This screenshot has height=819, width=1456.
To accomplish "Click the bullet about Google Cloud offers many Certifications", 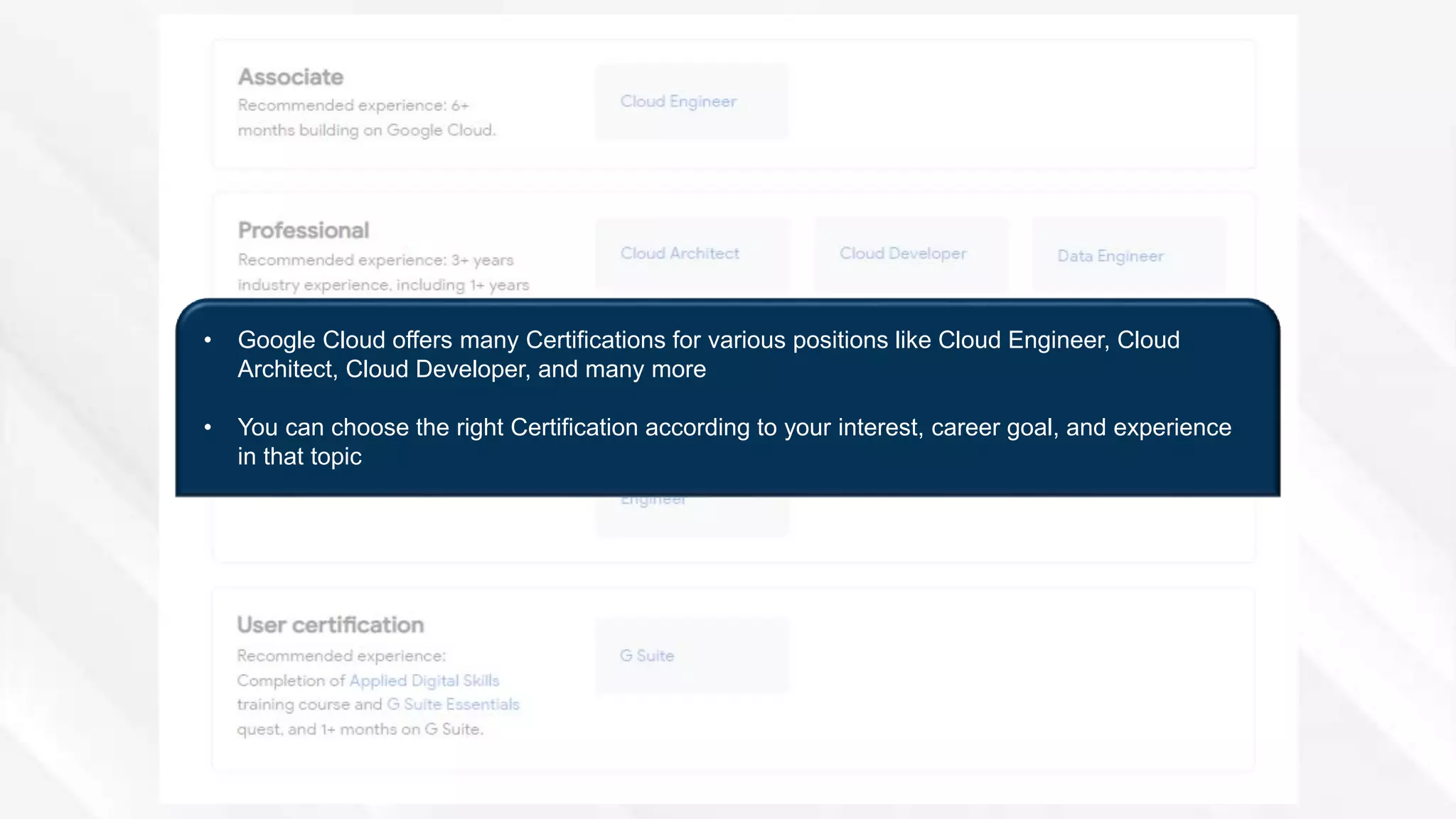I will pyautogui.click(x=709, y=355).
